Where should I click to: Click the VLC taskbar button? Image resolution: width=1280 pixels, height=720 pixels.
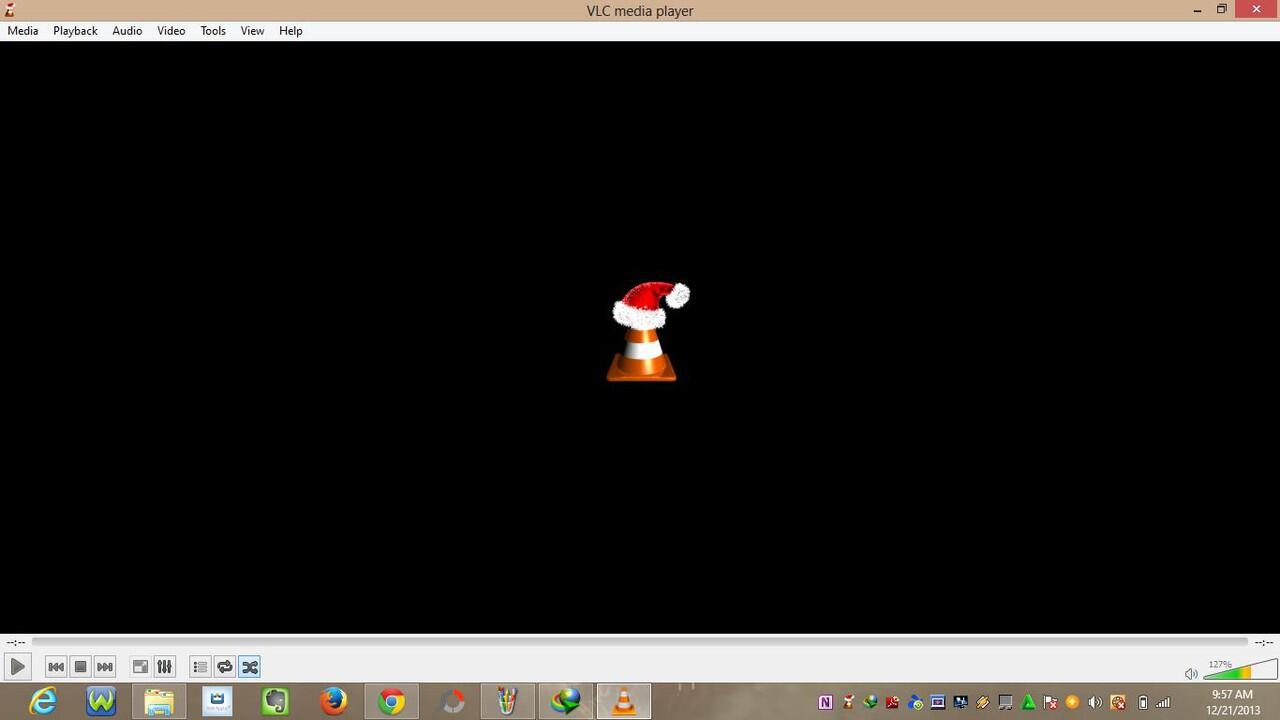tap(624, 701)
